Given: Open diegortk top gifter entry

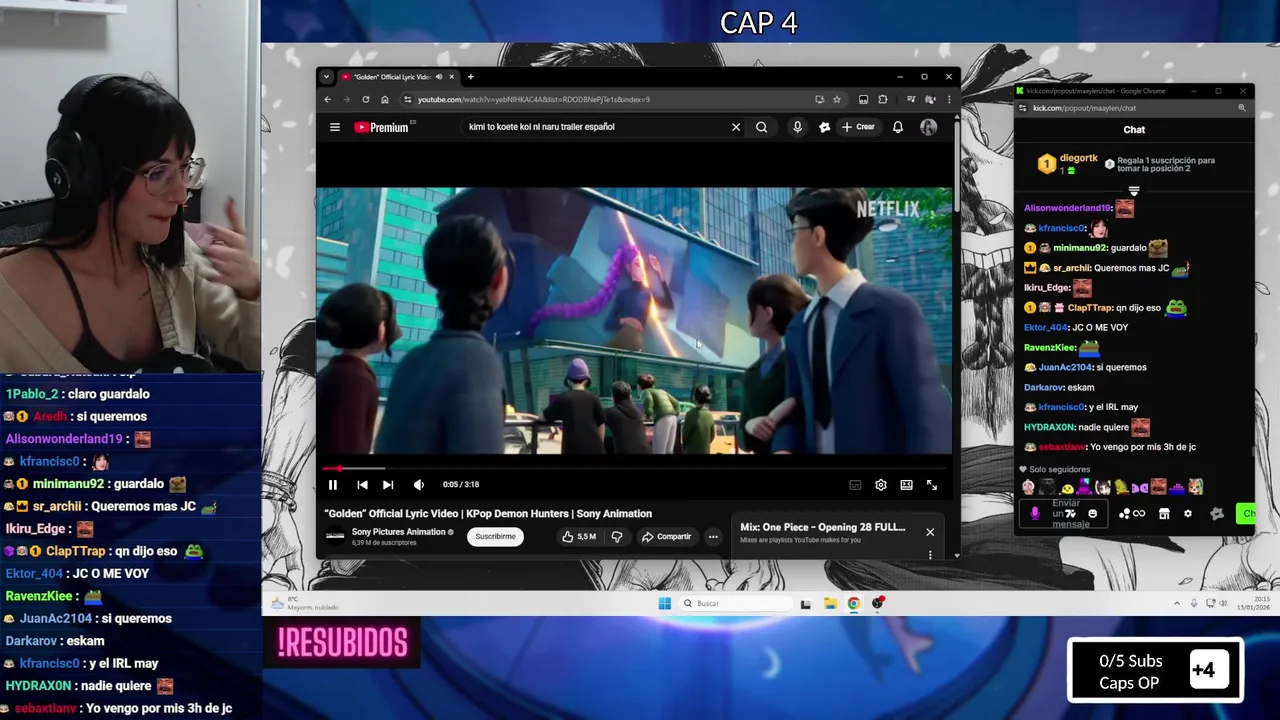Looking at the screenshot, I should [x=1070, y=164].
